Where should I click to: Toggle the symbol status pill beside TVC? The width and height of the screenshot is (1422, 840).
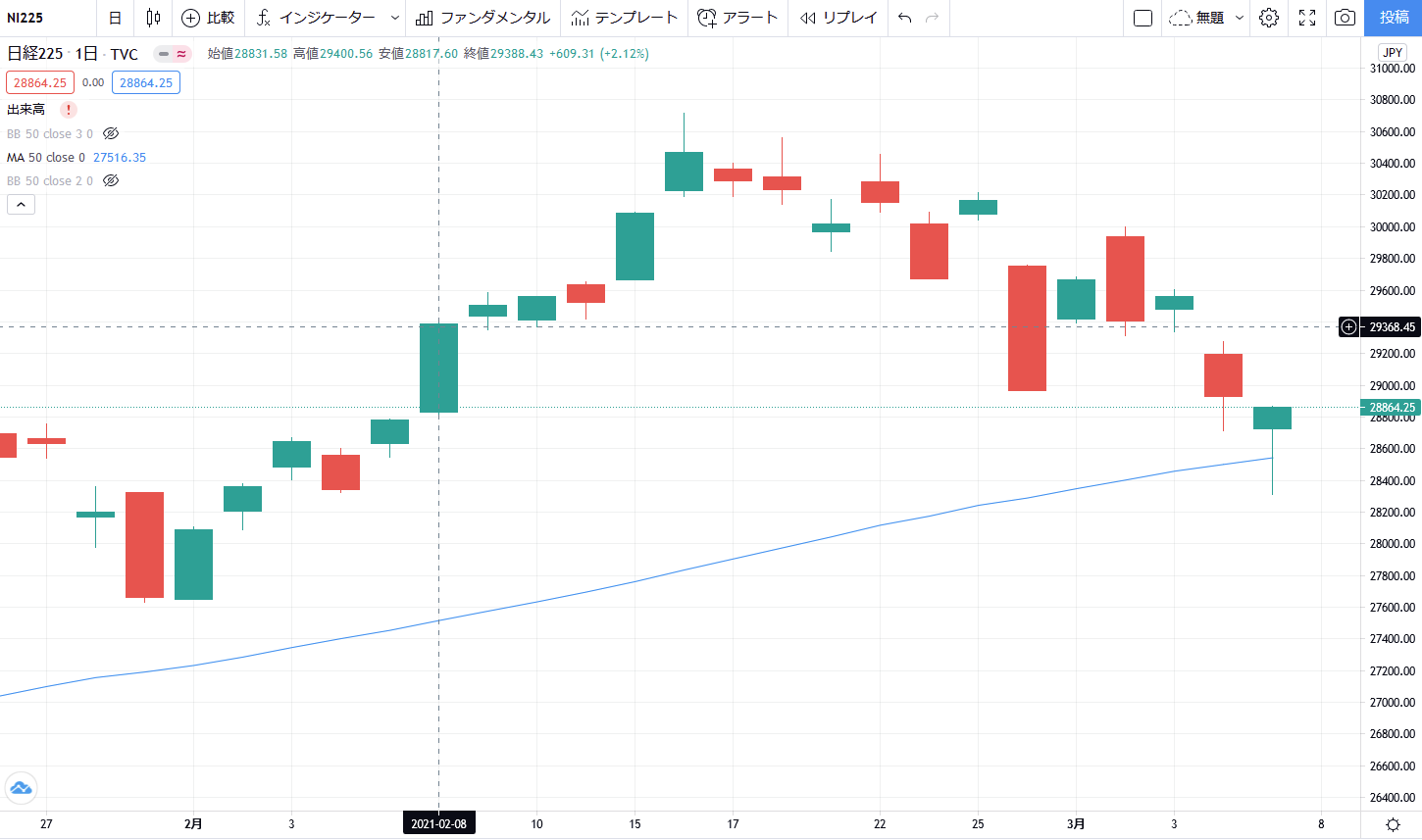tap(173, 54)
